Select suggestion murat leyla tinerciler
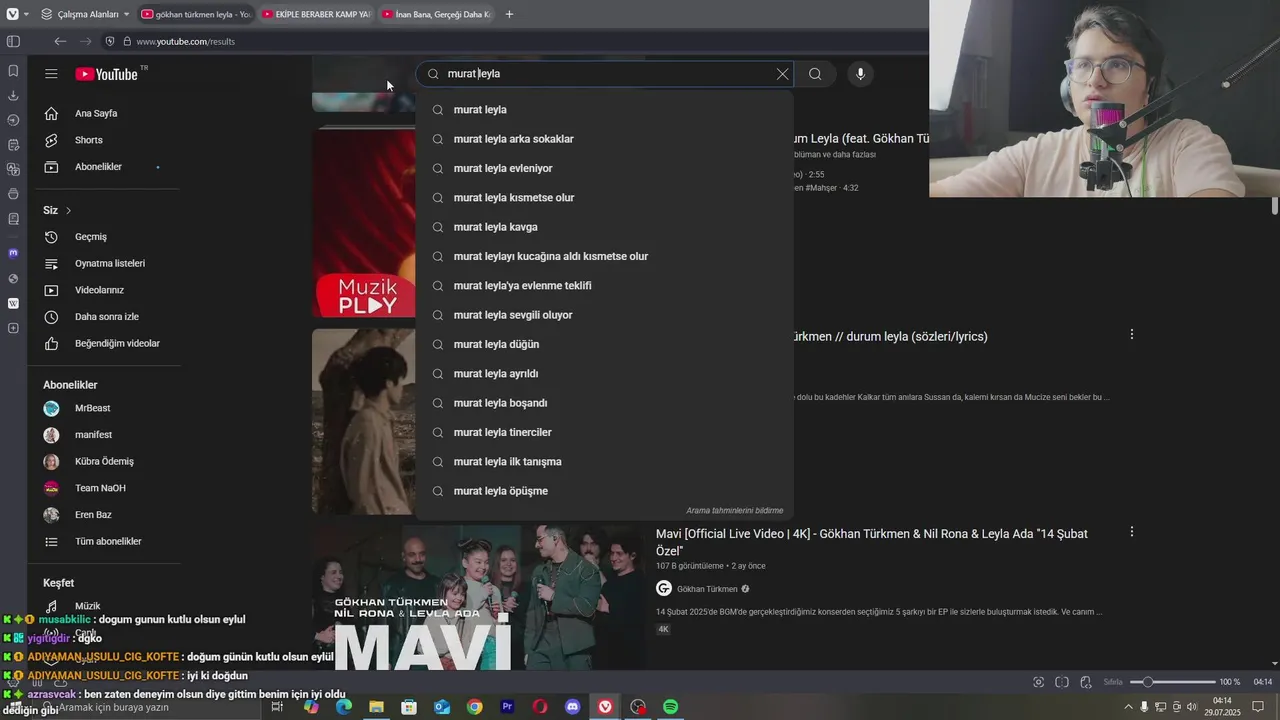Image resolution: width=1280 pixels, height=720 pixels. pos(604,432)
